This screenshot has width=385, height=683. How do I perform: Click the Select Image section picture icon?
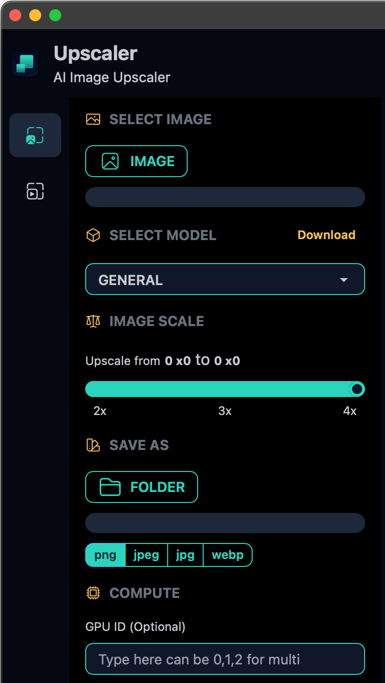[93, 119]
